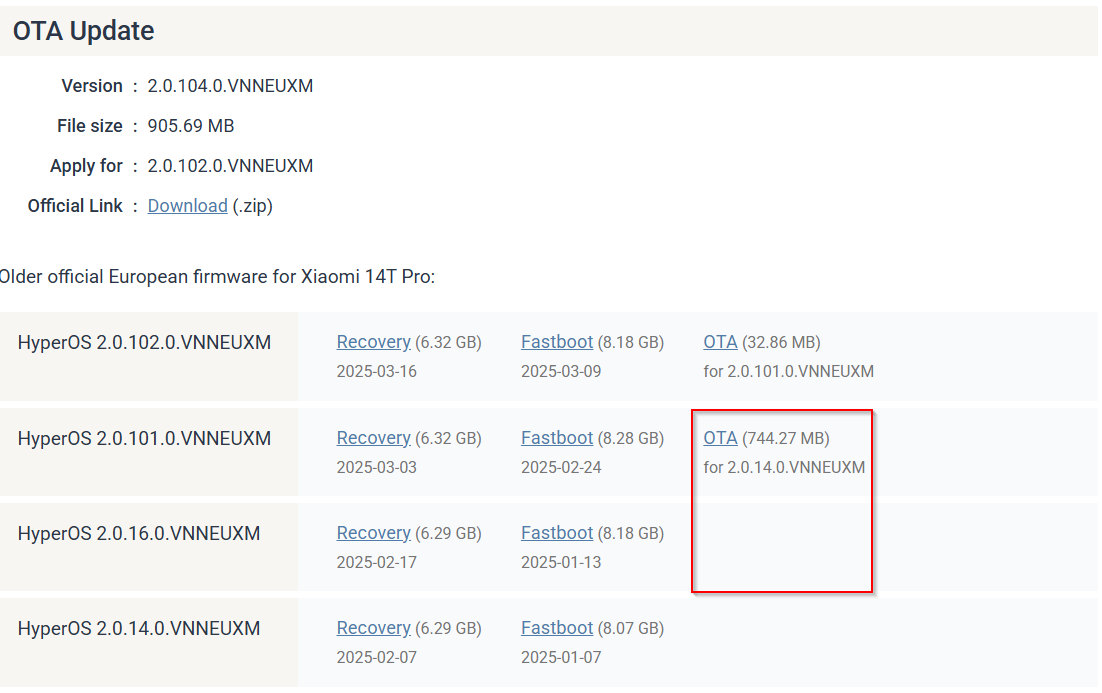Click the 8.07 GB Fastboot link

coord(557,628)
